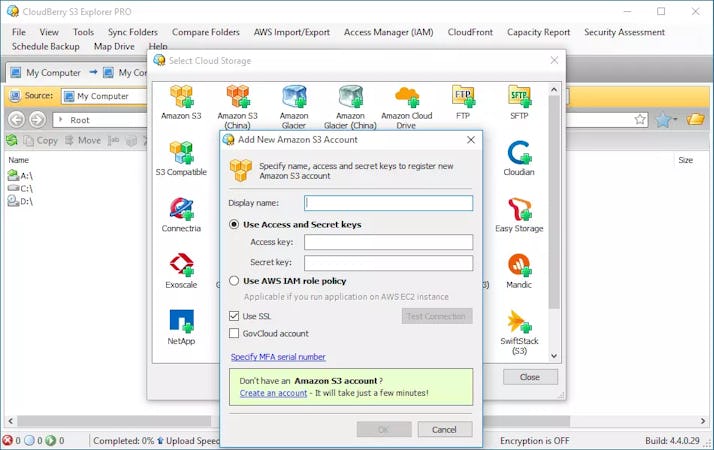Pick the Cloudian storage icon
Screen dimensions: 714x450
pyautogui.click(x=520, y=153)
